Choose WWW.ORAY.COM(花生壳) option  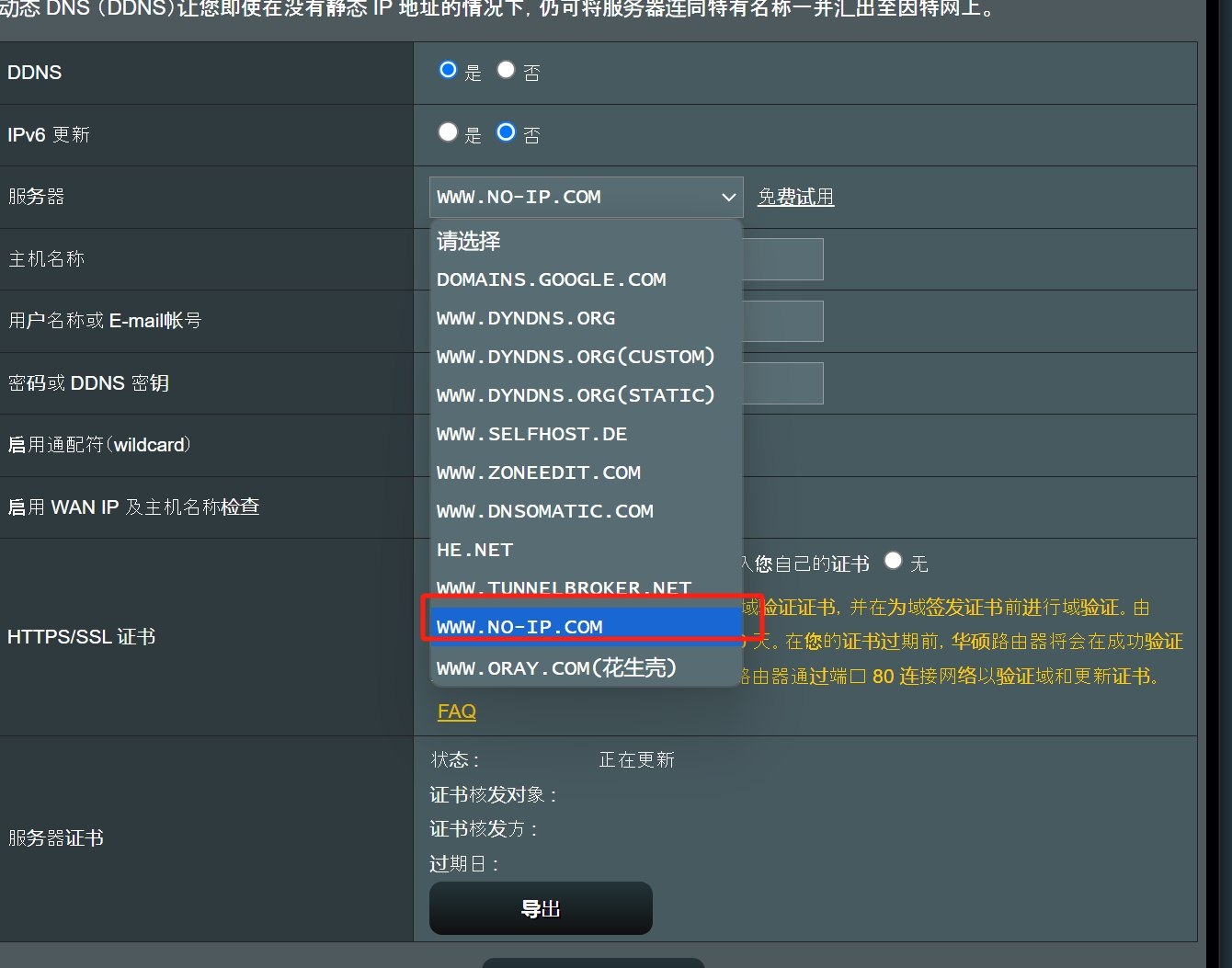pyautogui.click(x=586, y=667)
